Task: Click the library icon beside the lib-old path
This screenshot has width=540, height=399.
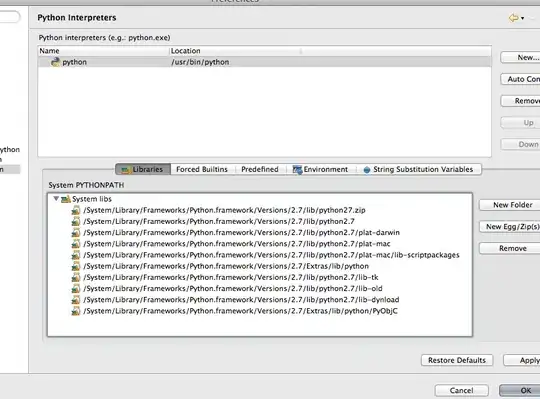Action: 76,288
